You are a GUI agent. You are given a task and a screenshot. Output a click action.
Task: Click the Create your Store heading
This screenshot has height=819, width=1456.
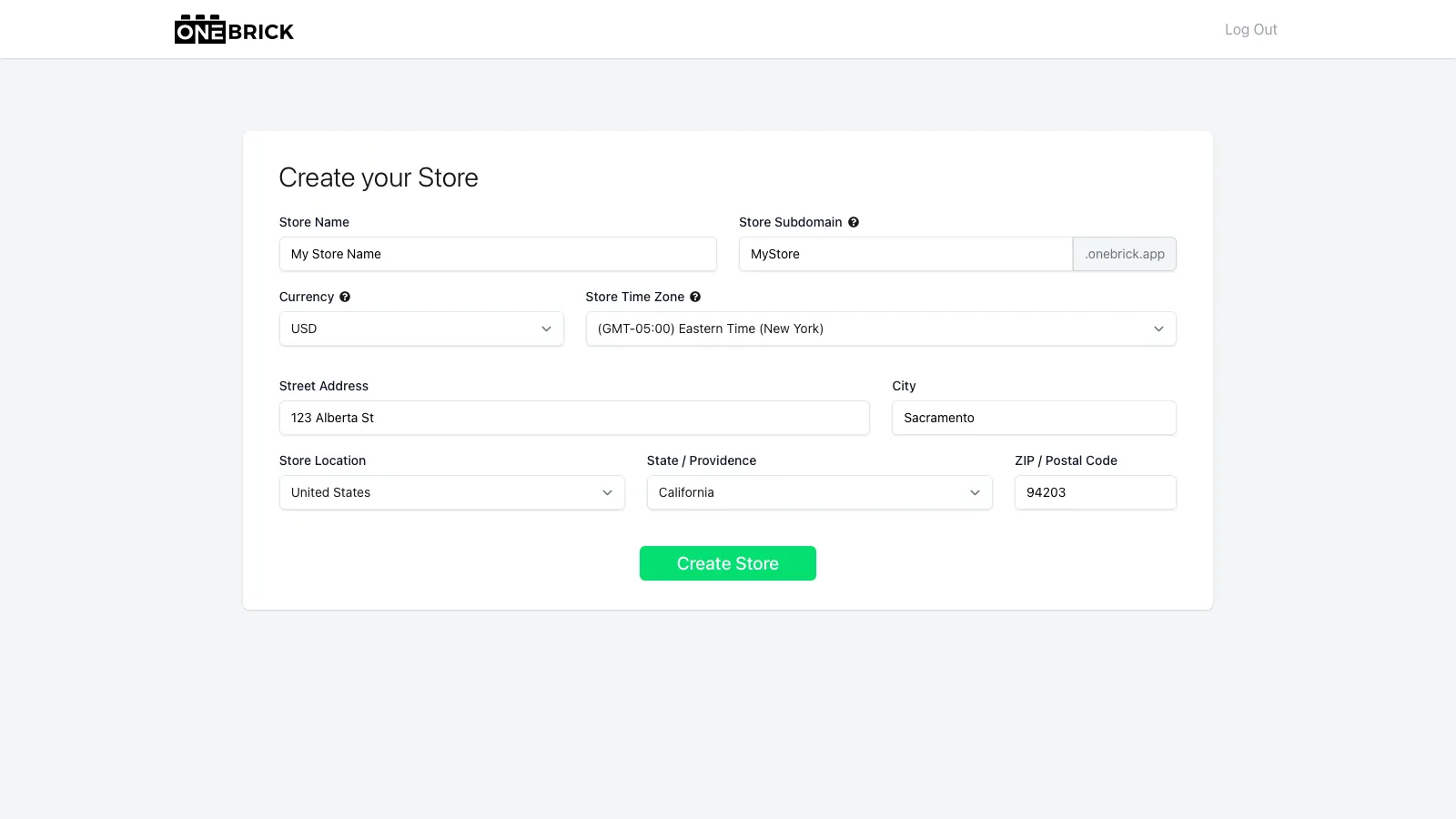pyautogui.click(x=379, y=177)
